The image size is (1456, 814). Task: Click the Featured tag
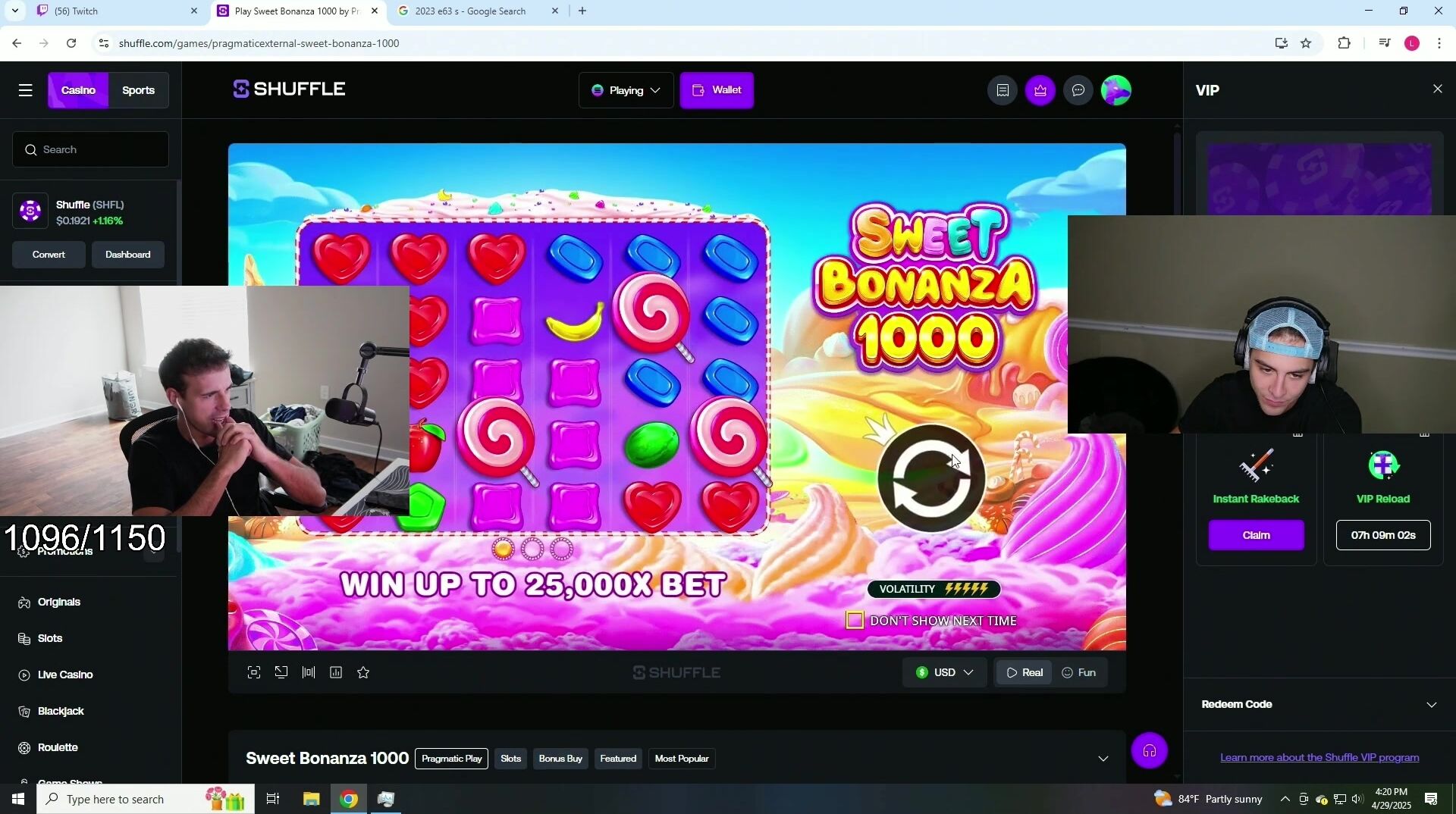[618, 759]
